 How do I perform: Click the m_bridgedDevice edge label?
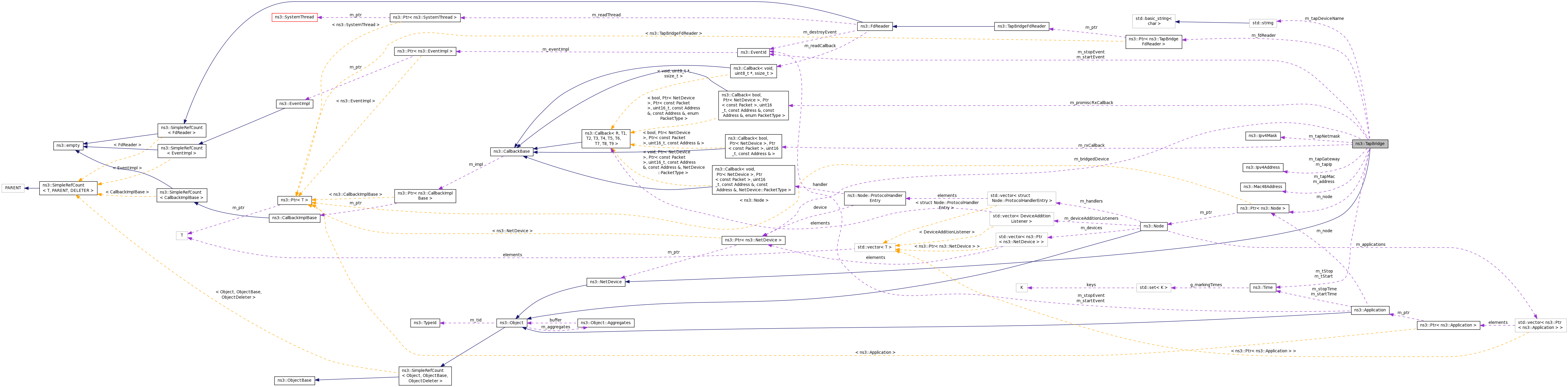pos(1092,160)
